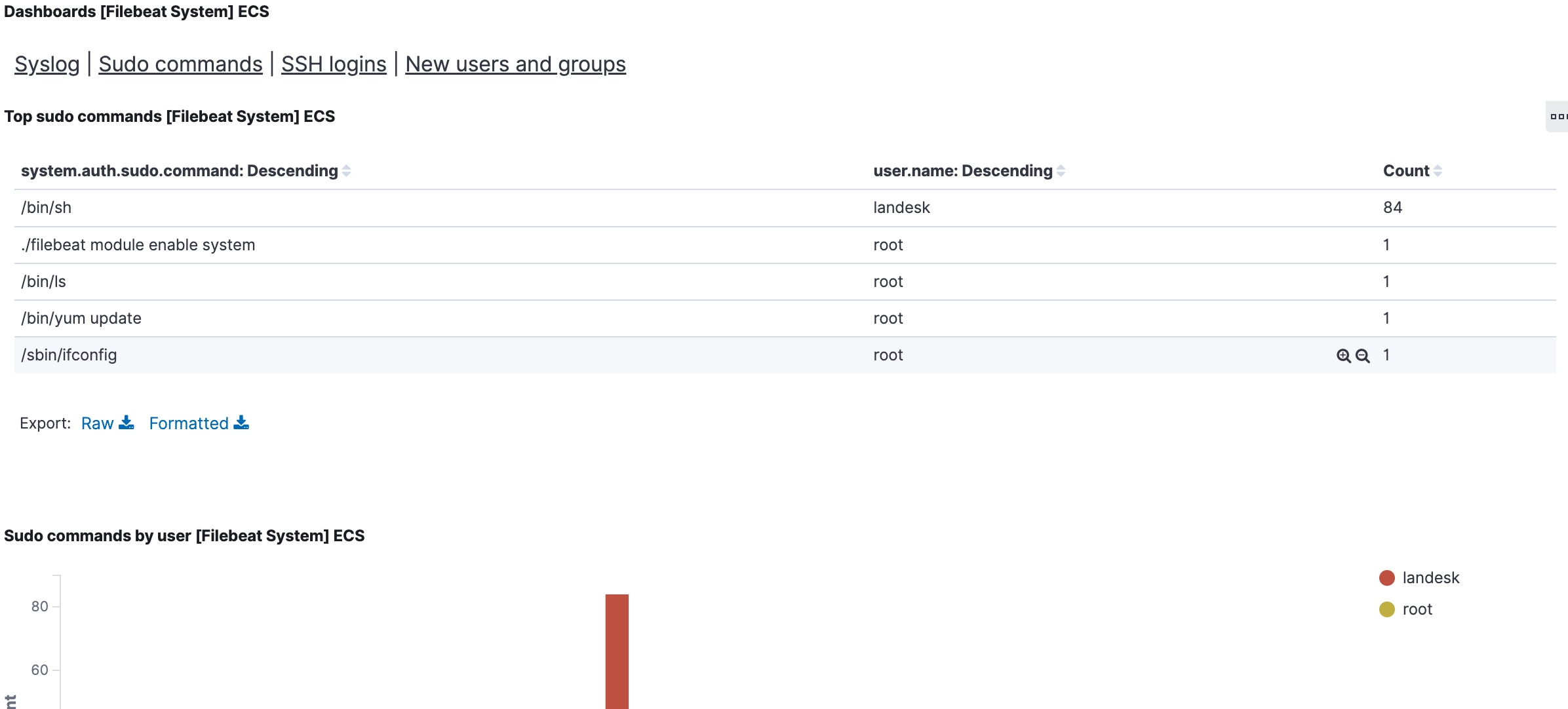1568x709 pixels.
Task: Select the landesk legend label
Action: (x=1430, y=578)
